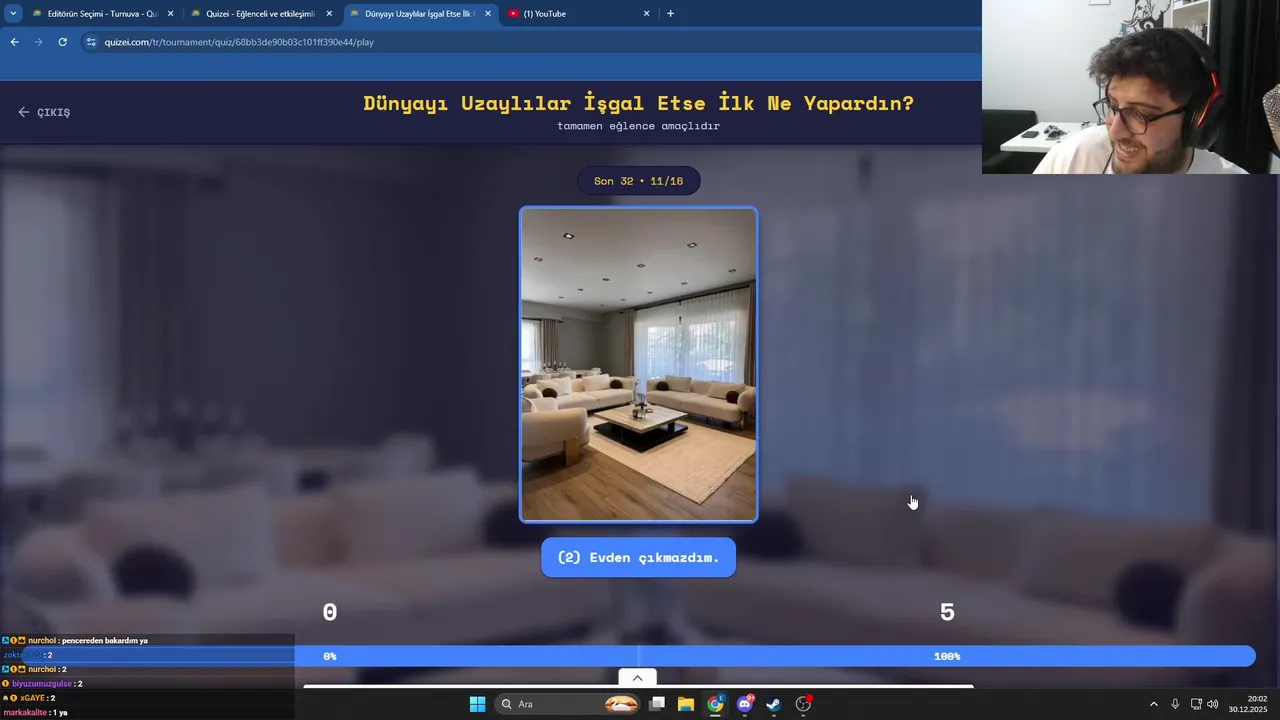
Task: Close the 'Quizei - Eğlenceli' tab
Action: click(329, 14)
